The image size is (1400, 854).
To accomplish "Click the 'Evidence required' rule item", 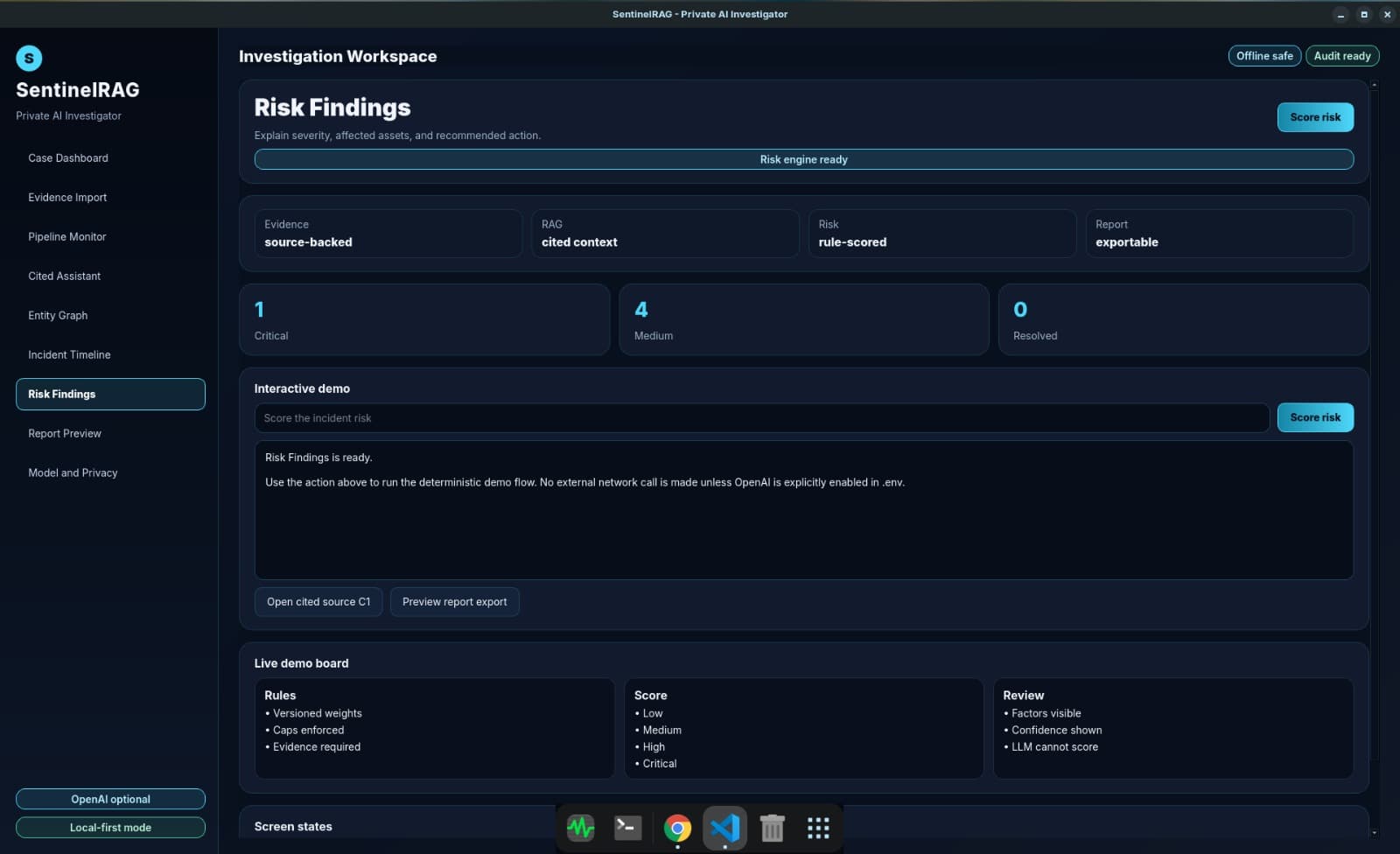I will (x=312, y=747).
